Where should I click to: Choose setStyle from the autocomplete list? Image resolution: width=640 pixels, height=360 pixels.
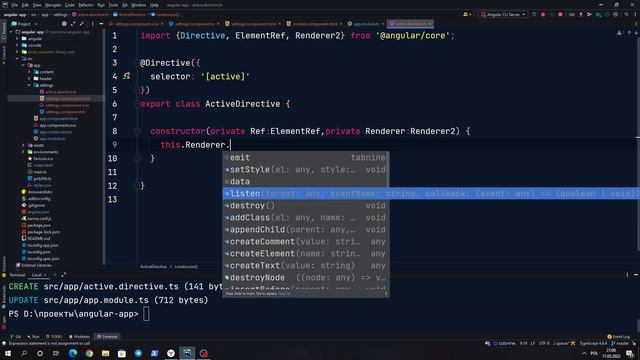pos(306,169)
